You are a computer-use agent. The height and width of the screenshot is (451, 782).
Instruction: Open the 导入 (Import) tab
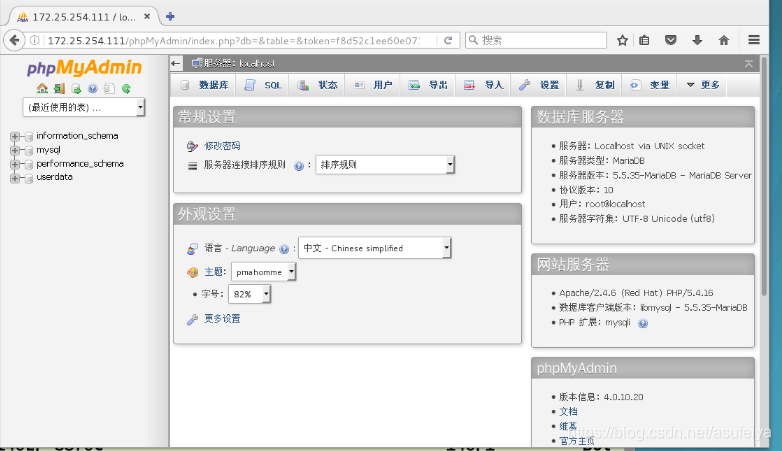tap(483, 85)
